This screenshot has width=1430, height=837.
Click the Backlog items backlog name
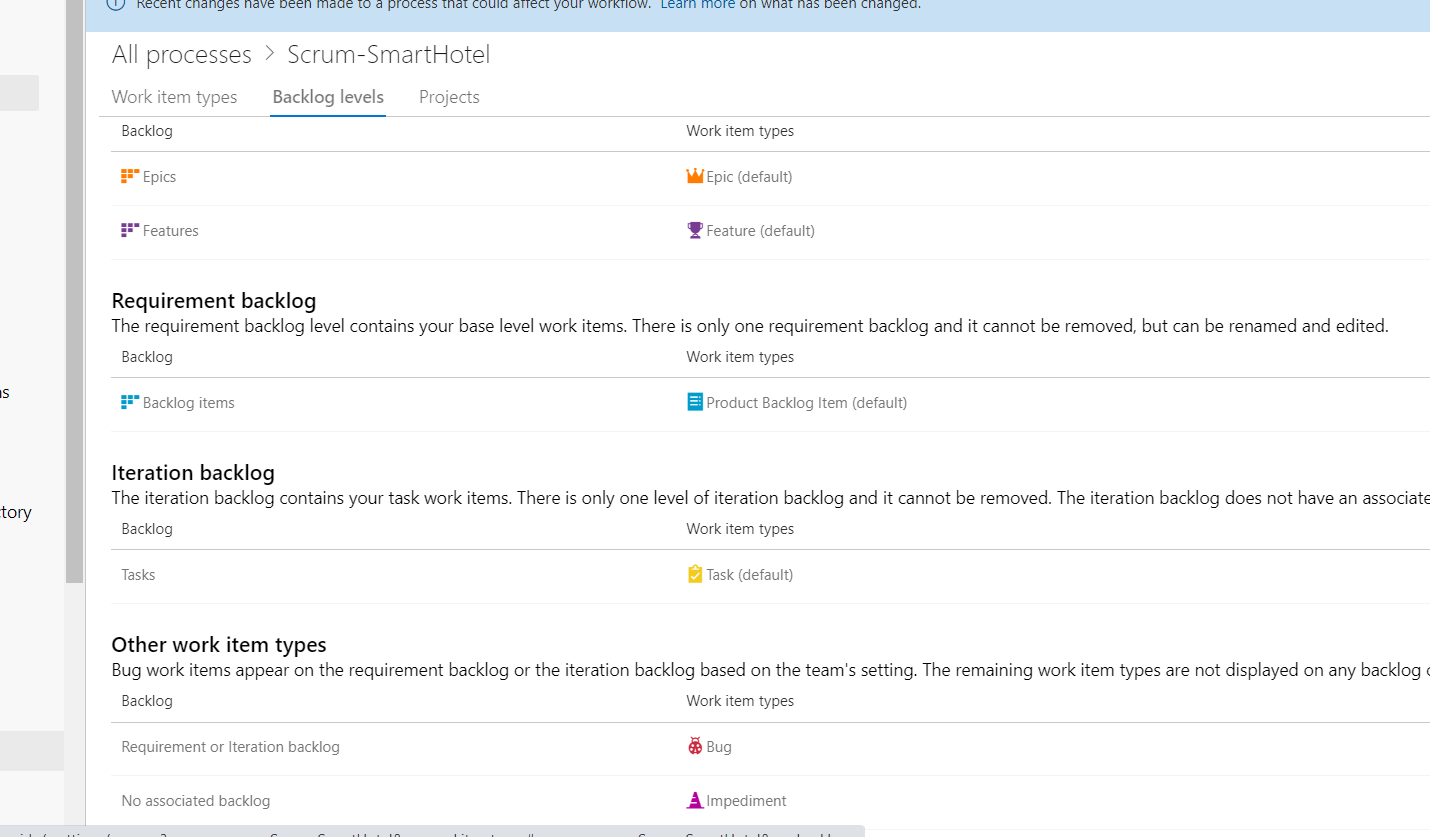tap(188, 403)
